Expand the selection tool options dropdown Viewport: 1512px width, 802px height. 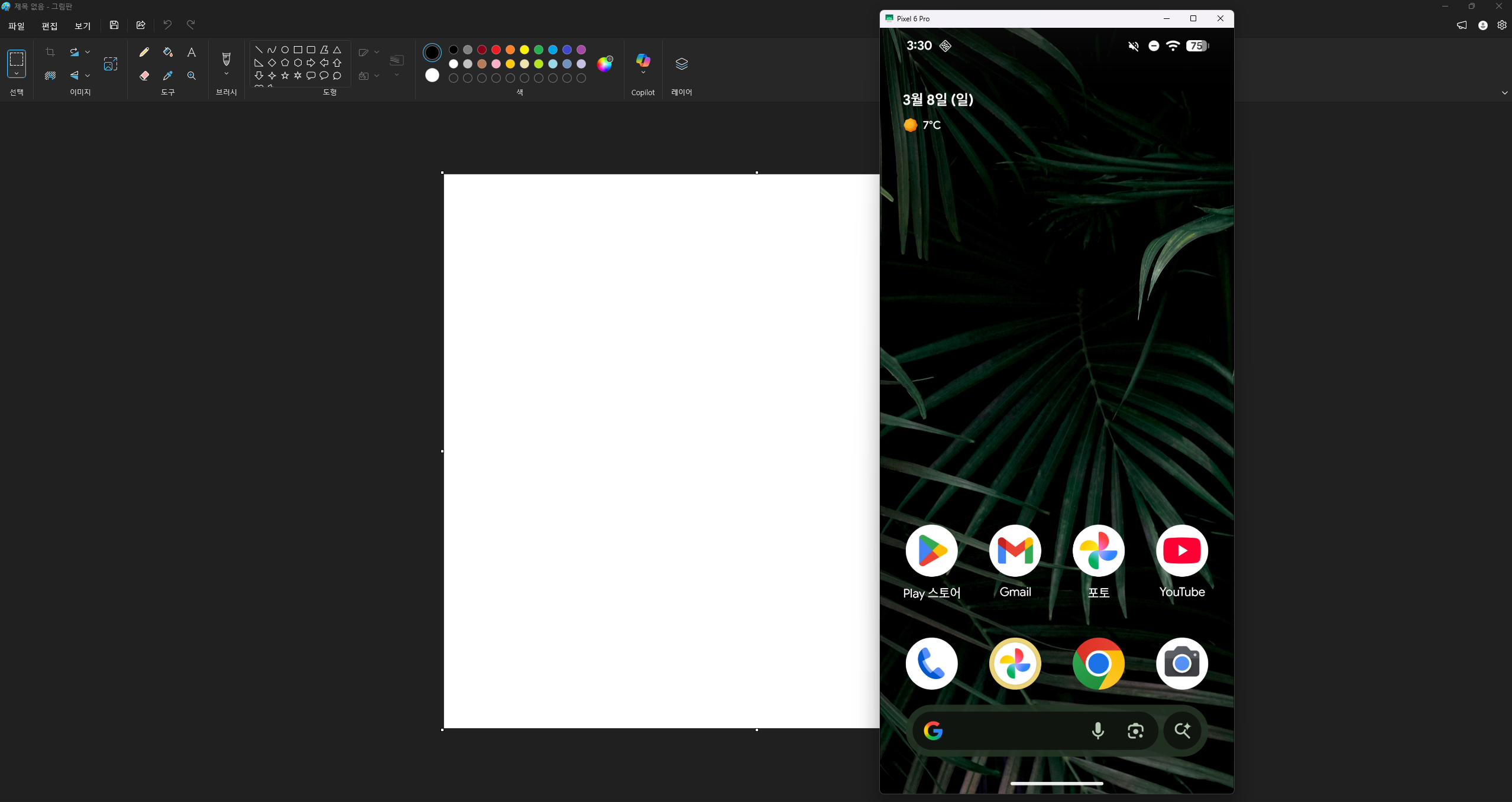pos(17,74)
